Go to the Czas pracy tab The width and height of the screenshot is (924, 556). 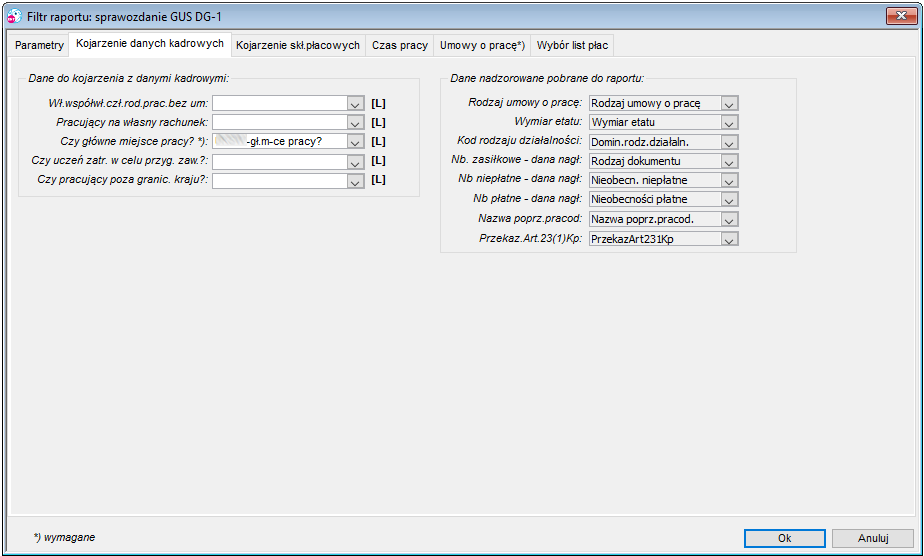tap(400, 45)
